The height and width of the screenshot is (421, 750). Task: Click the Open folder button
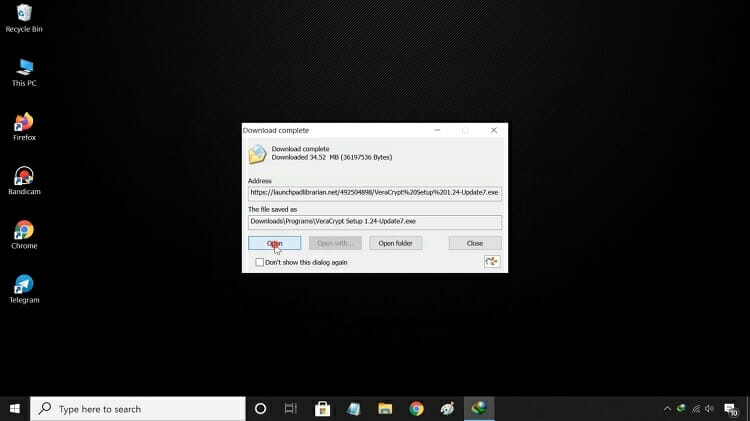tap(395, 243)
